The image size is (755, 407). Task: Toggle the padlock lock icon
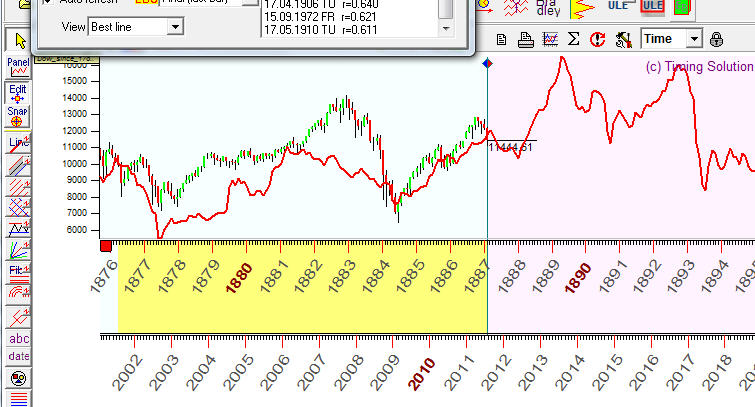coord(716,39)
